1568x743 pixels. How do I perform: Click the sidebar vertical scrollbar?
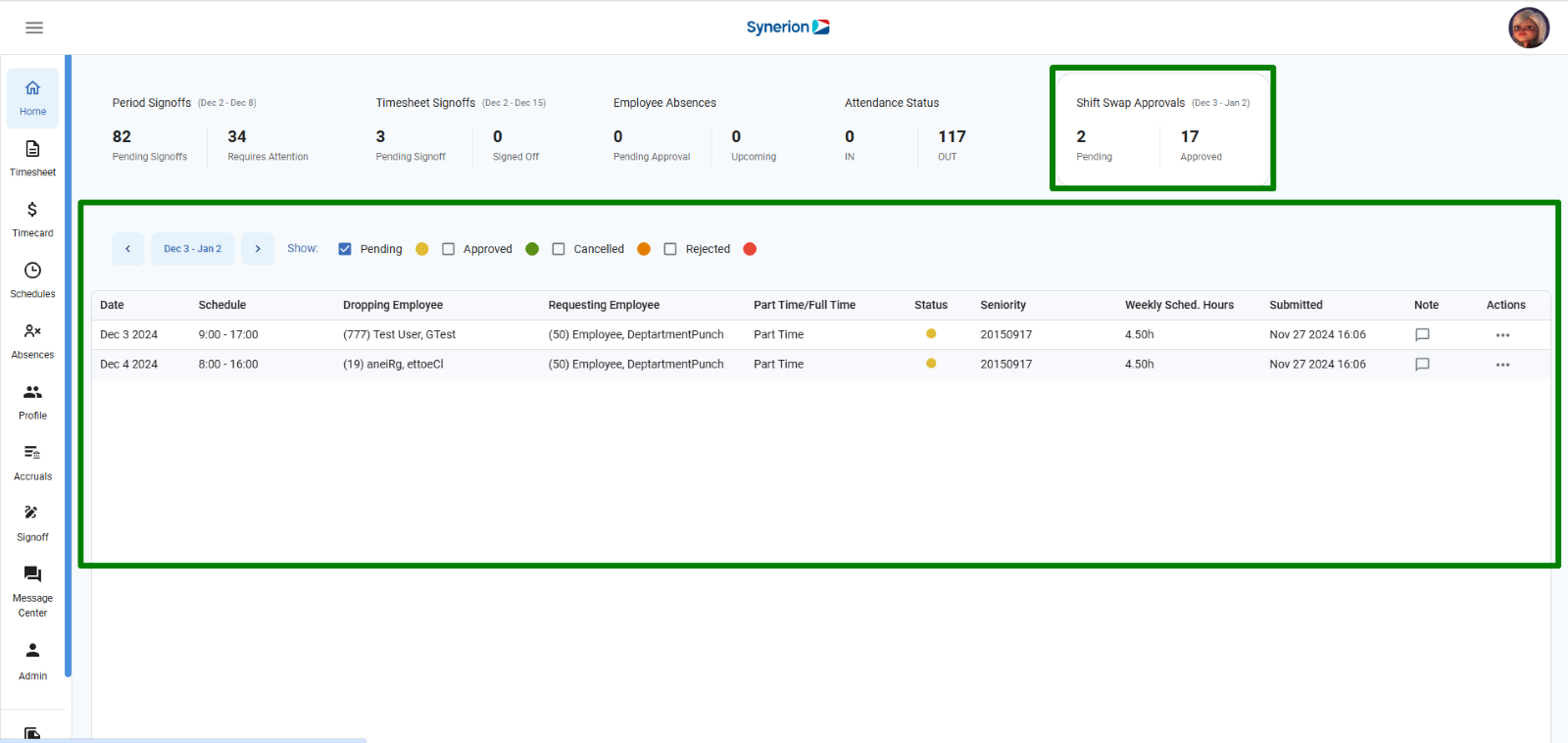coord(68,366)
